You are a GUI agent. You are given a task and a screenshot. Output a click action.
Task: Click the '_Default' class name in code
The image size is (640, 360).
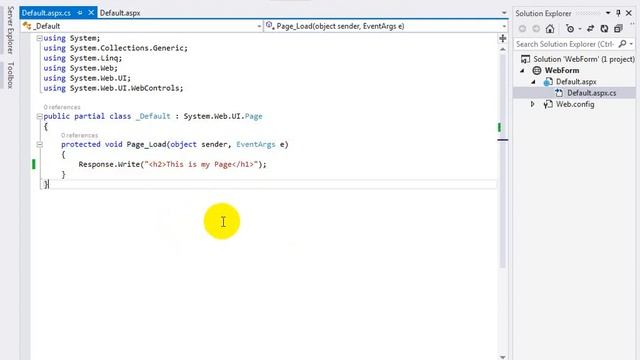coord(153,116)
